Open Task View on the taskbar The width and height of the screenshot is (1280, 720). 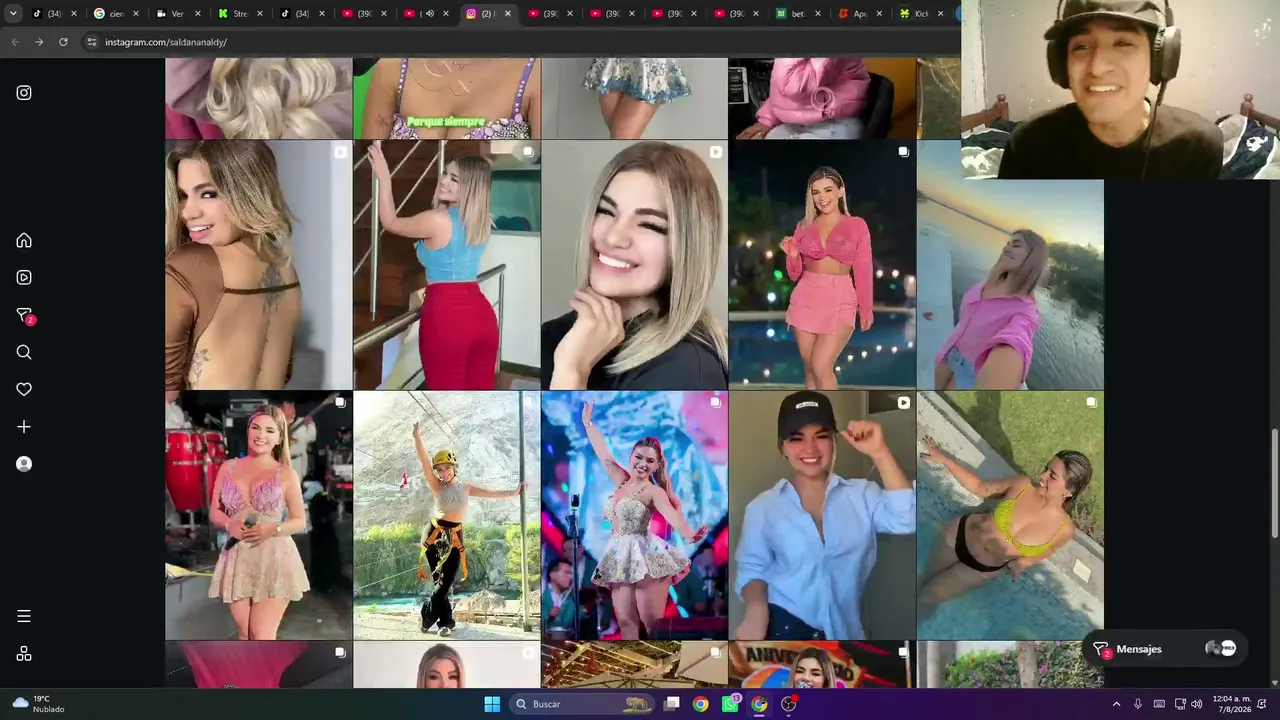point(672,704)
